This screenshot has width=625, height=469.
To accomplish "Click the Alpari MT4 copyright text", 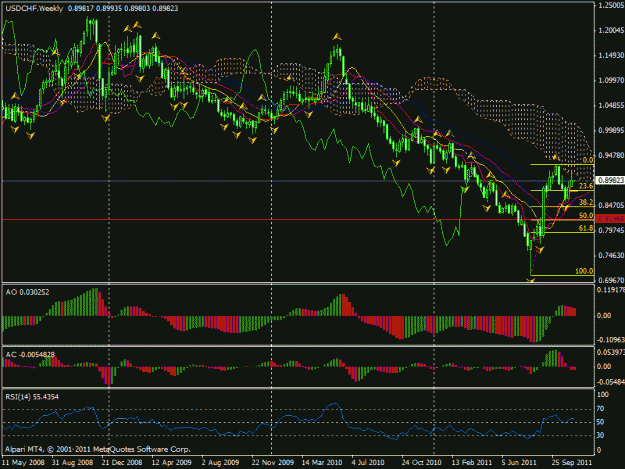I will coord(98,449).
